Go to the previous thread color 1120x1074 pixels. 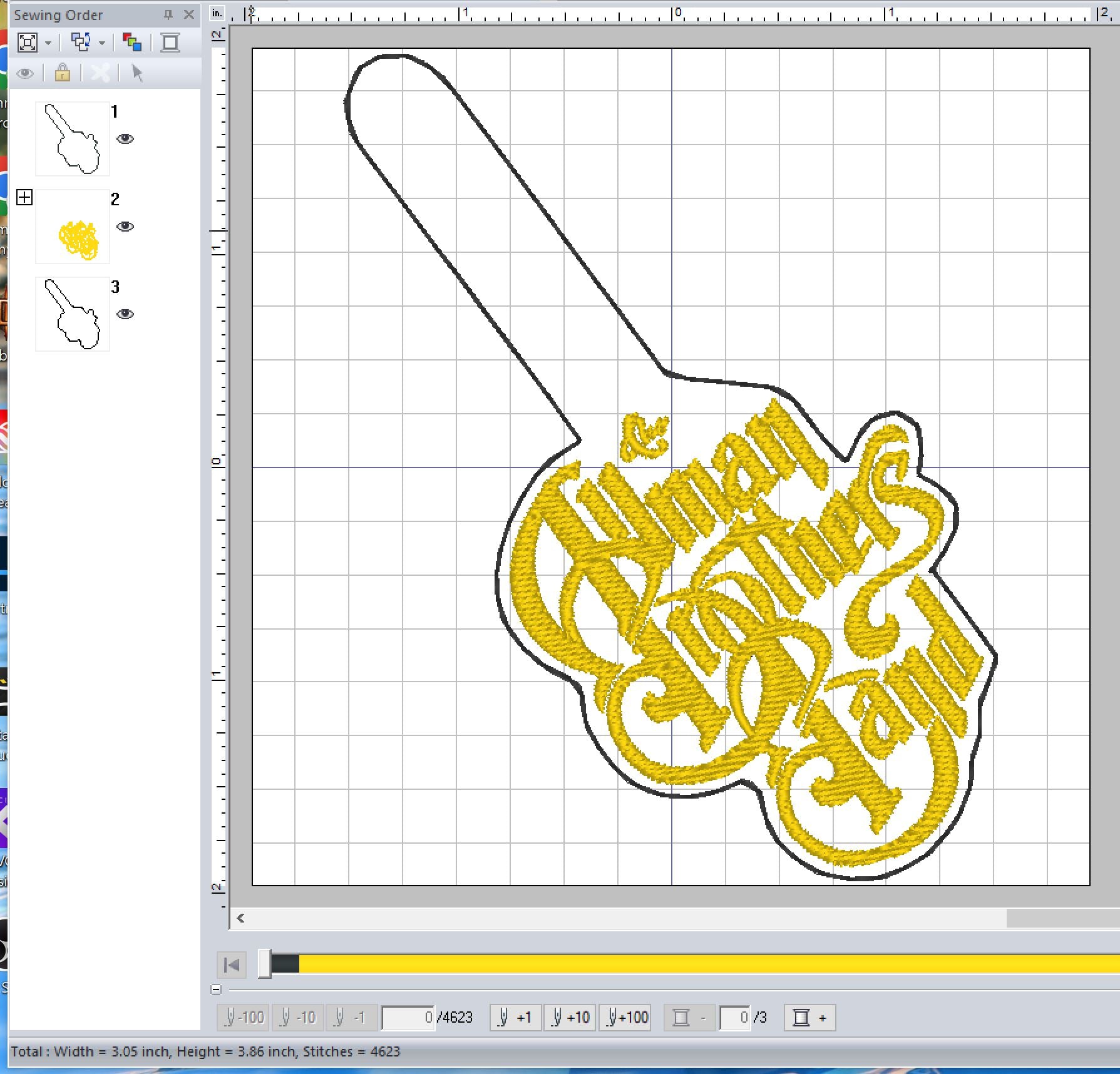pos(689,1018)
